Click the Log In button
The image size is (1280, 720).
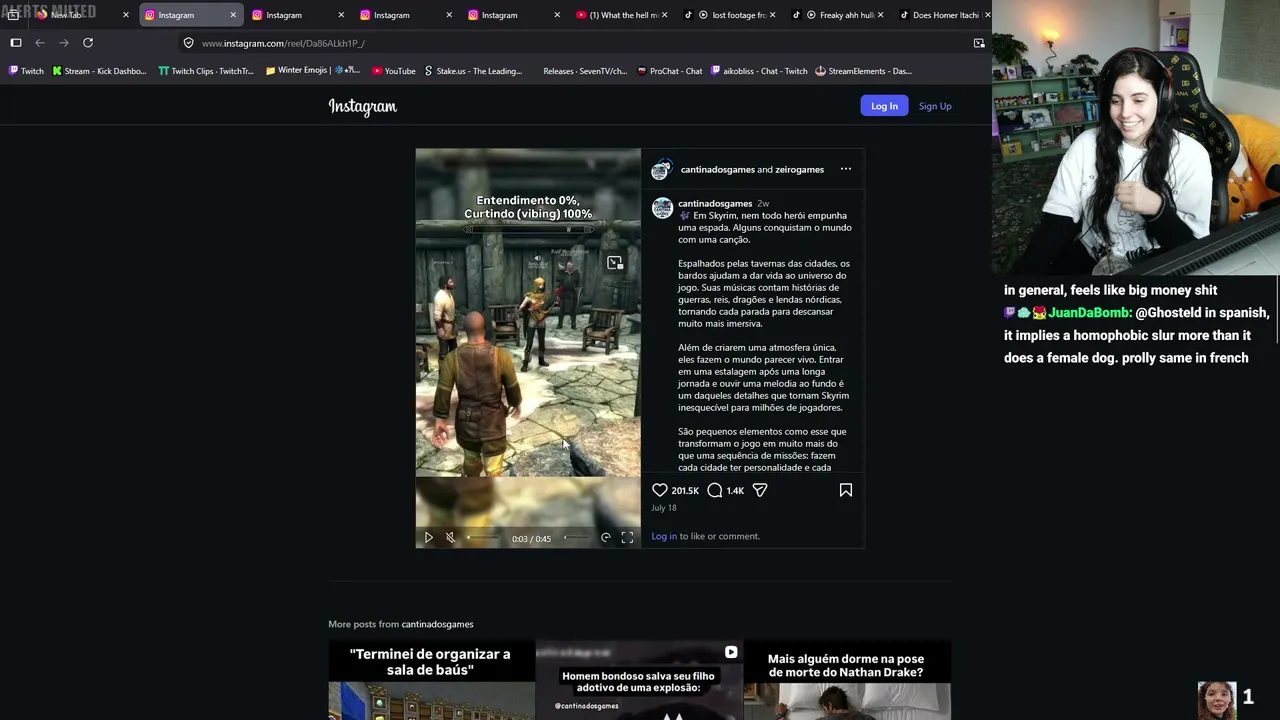click(x=884, y=106)
